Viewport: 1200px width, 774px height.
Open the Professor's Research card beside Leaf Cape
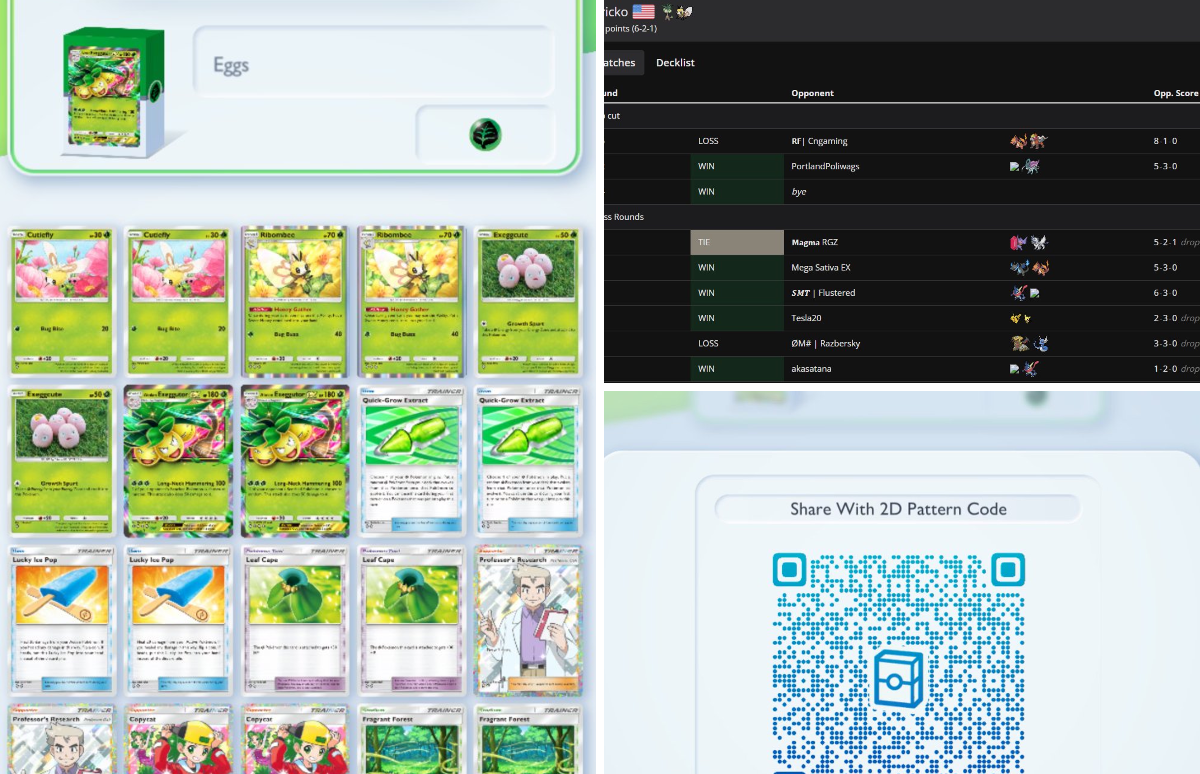528,621
